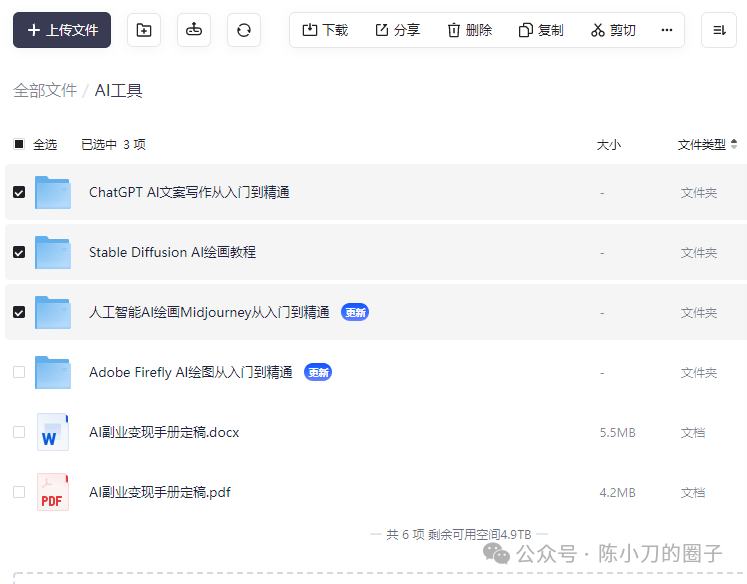This screenshot has width=747, height=584.
Task: Click the 大小 column header
Action: pos(608,144)
